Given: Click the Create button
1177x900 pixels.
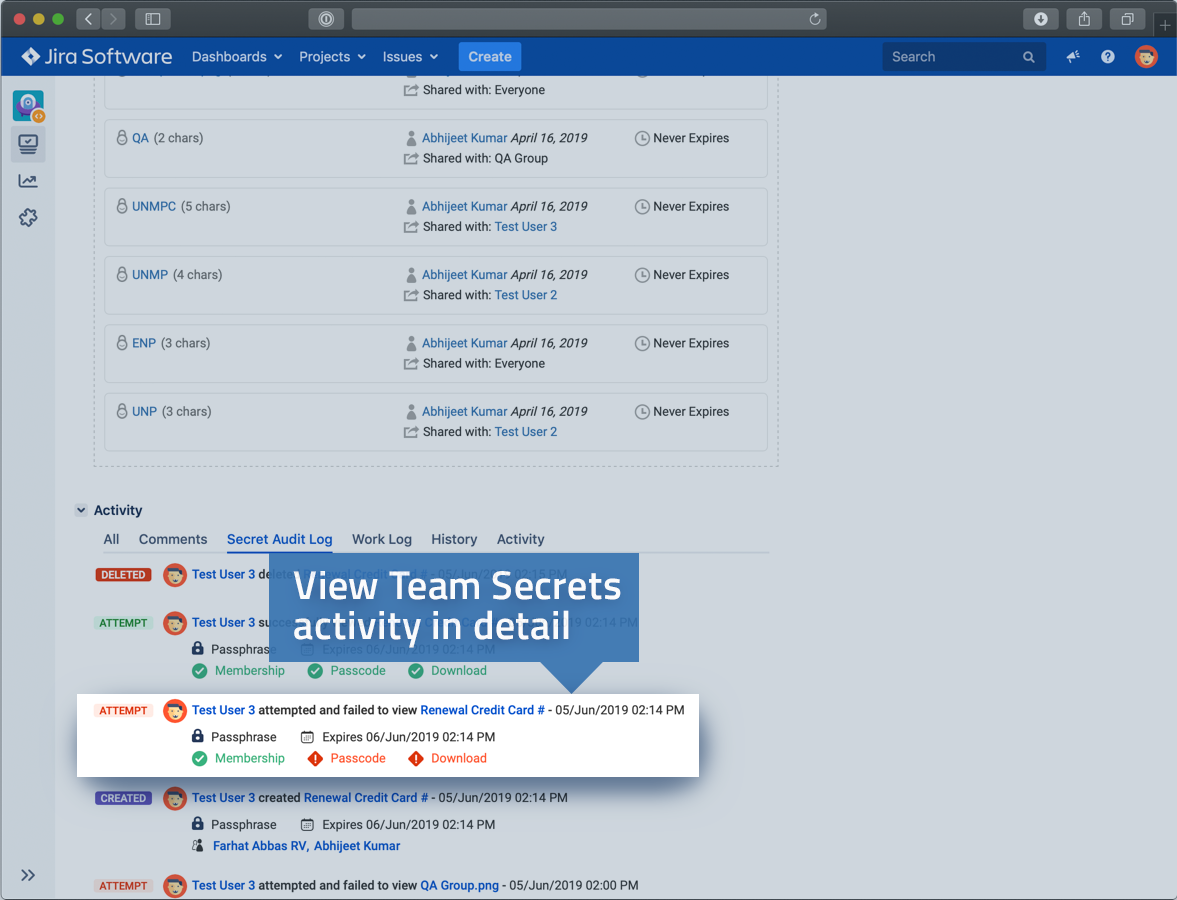Looking at the screenshot, I should coord(489,56).
